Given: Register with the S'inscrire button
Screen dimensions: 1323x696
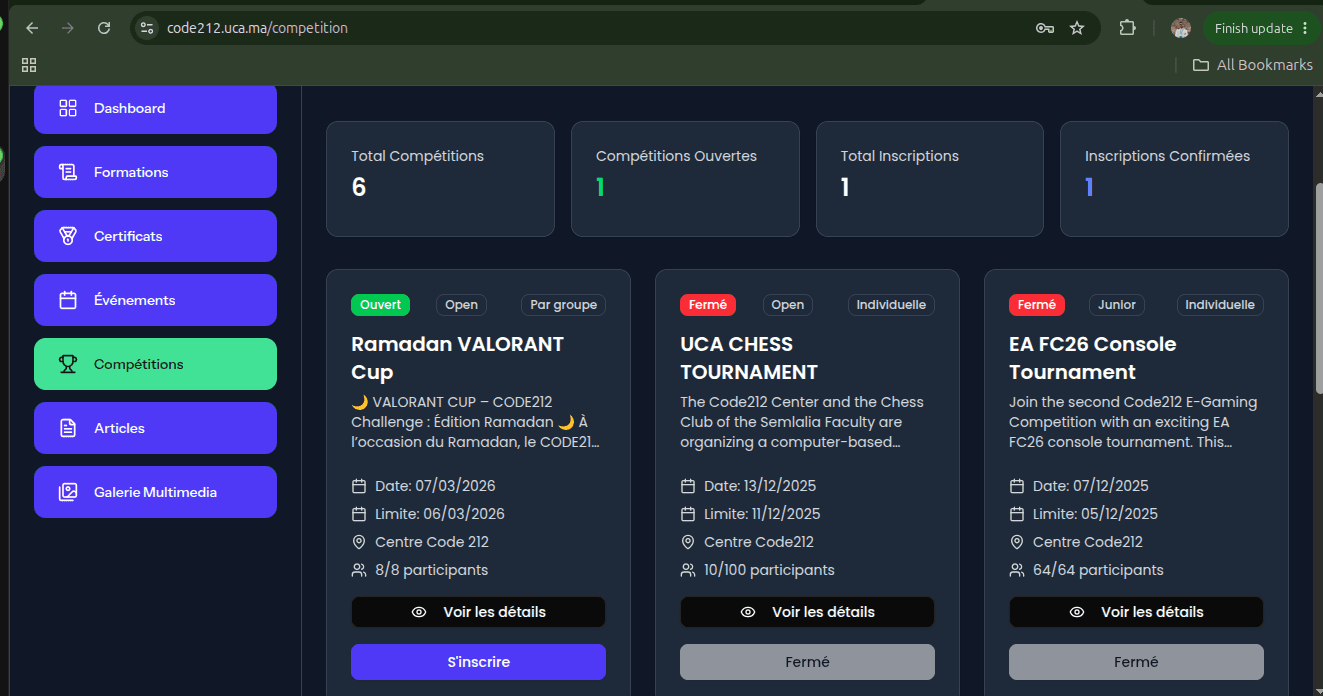Looking at the screenshot, I should click(478, 662).
